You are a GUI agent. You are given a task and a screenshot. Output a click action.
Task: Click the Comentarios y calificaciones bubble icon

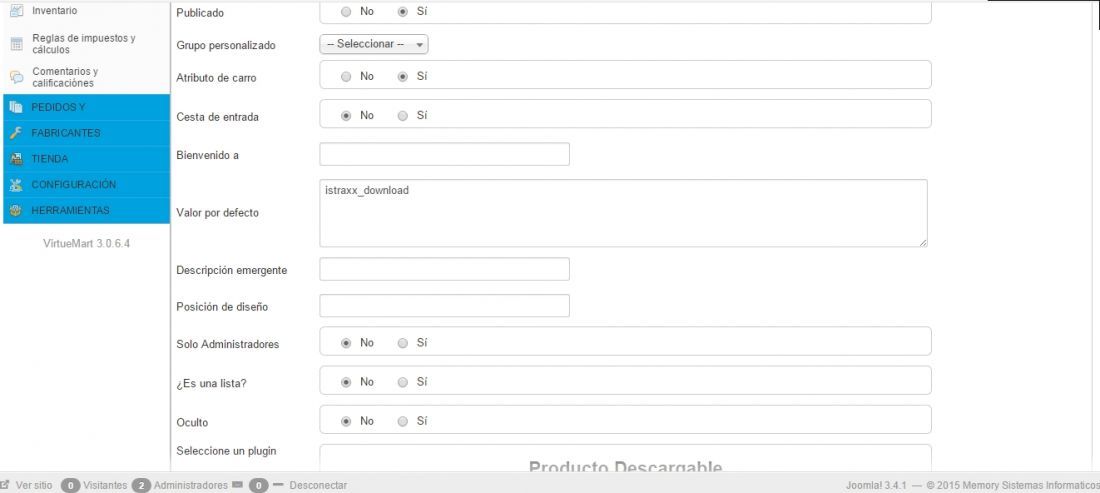pos(17,77)
